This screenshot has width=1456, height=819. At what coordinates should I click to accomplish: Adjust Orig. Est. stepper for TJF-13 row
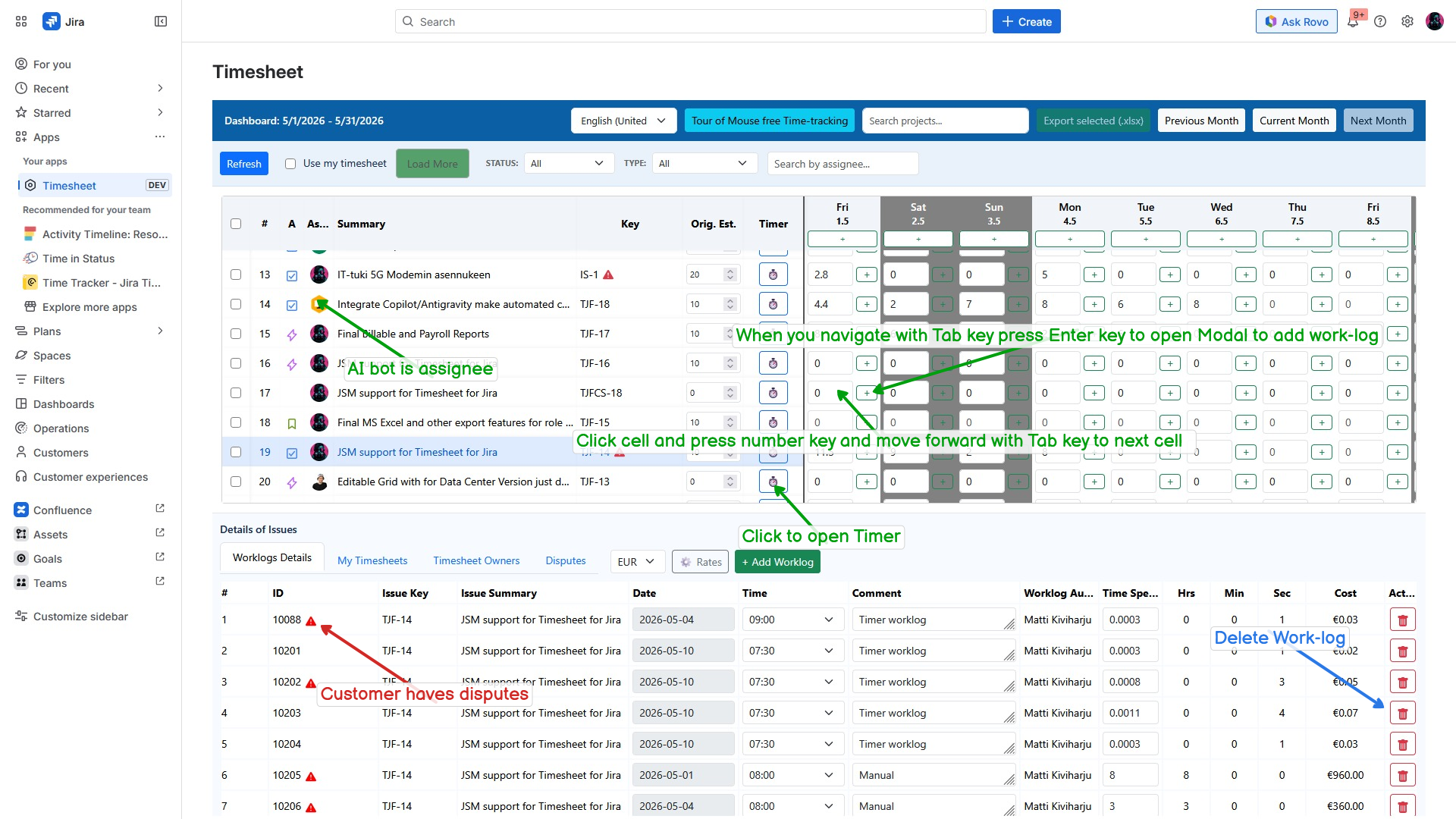[730, 482]
